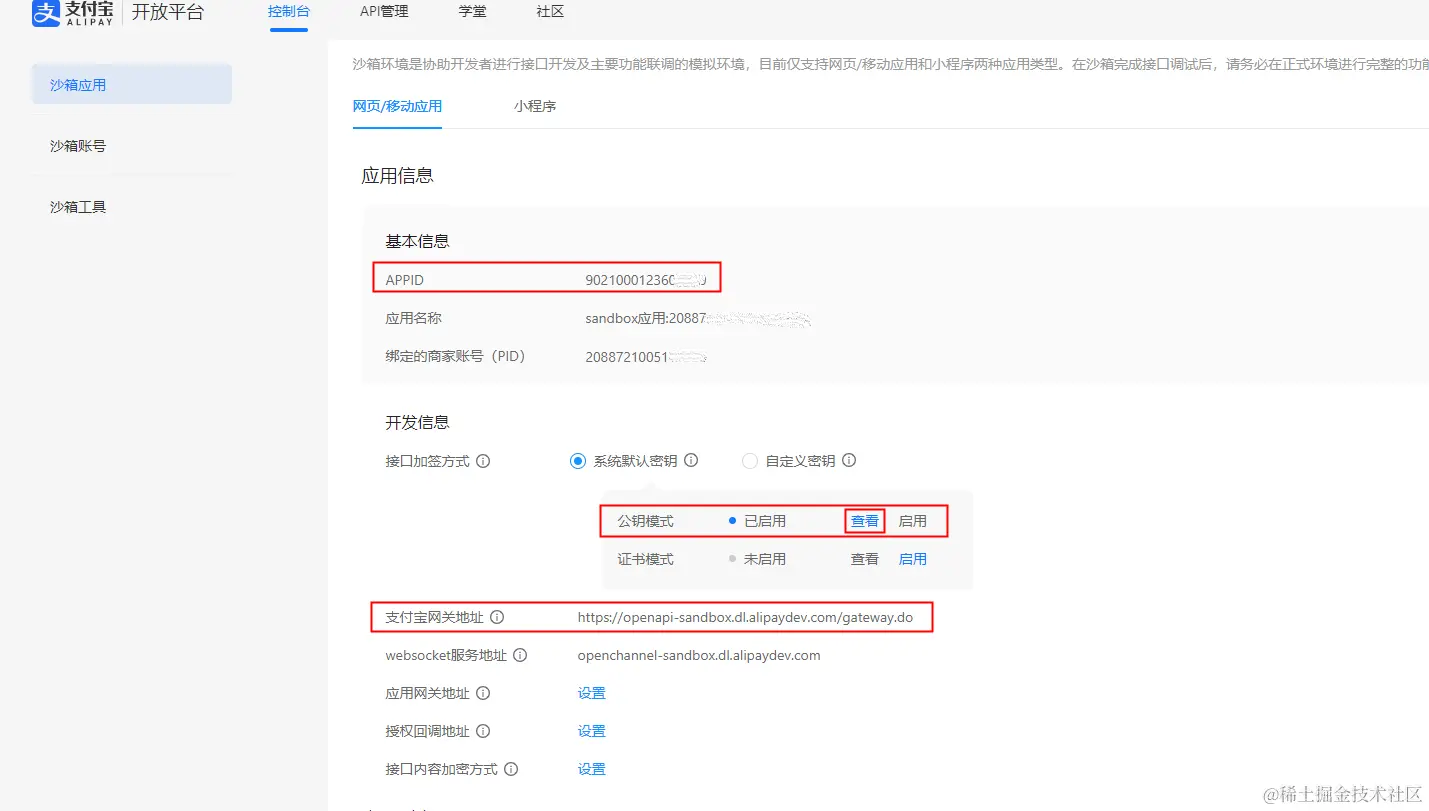The width and height of the screenshot is (1429, 811).
Task: Switch to the 小程序 tab
Action: point(535,106)
